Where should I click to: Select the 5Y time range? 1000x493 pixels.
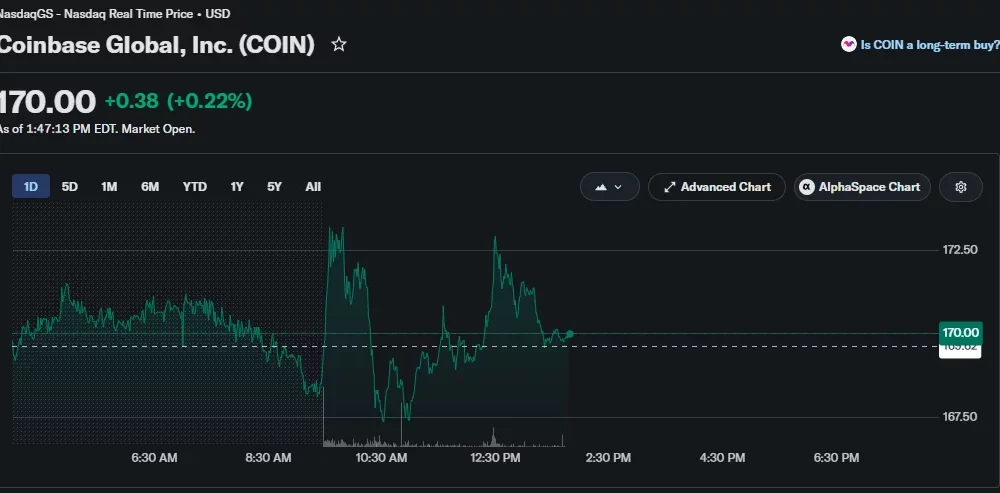pos(274,187)
